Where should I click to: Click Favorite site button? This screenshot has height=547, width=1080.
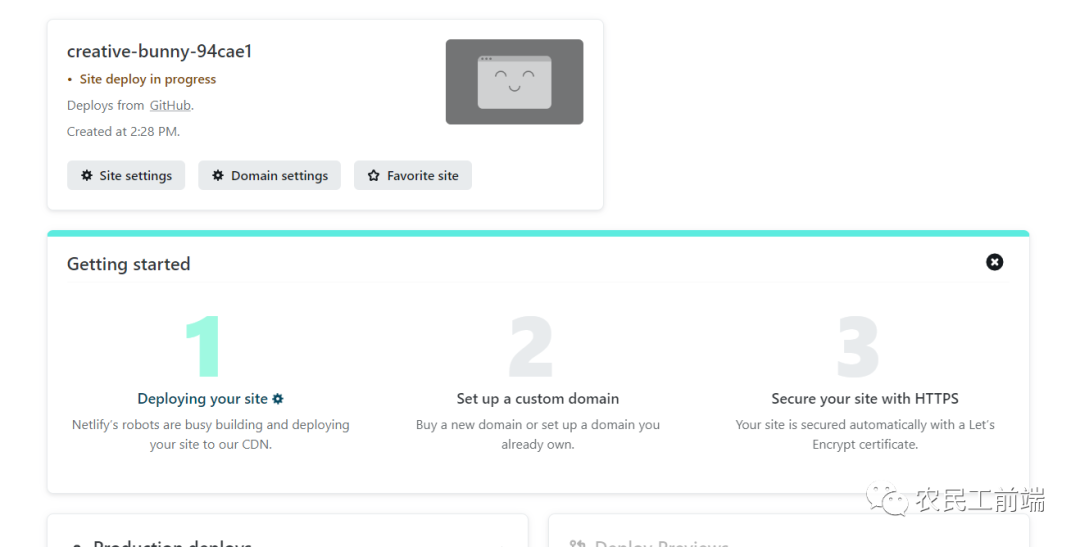coord(413,176)
